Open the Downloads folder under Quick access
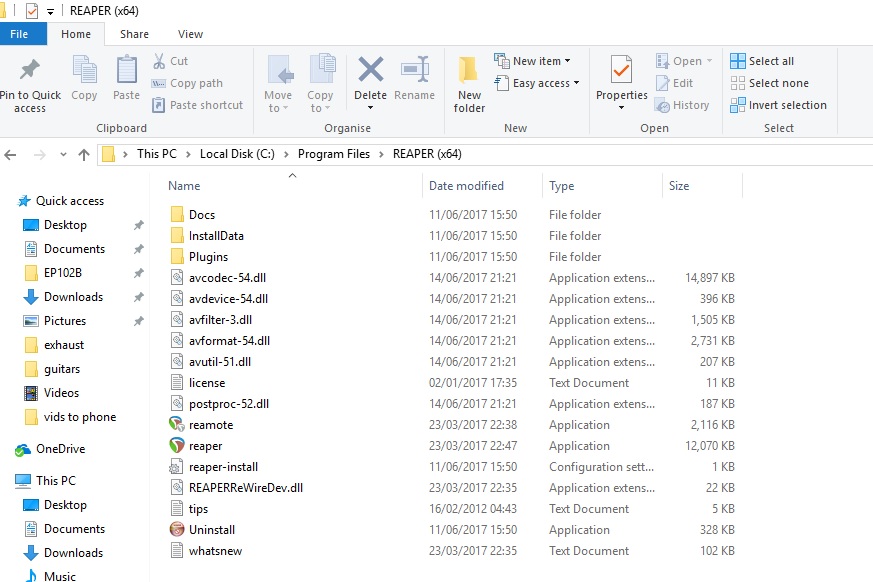Viewport: 873px width, 582px height. point(73,297)
